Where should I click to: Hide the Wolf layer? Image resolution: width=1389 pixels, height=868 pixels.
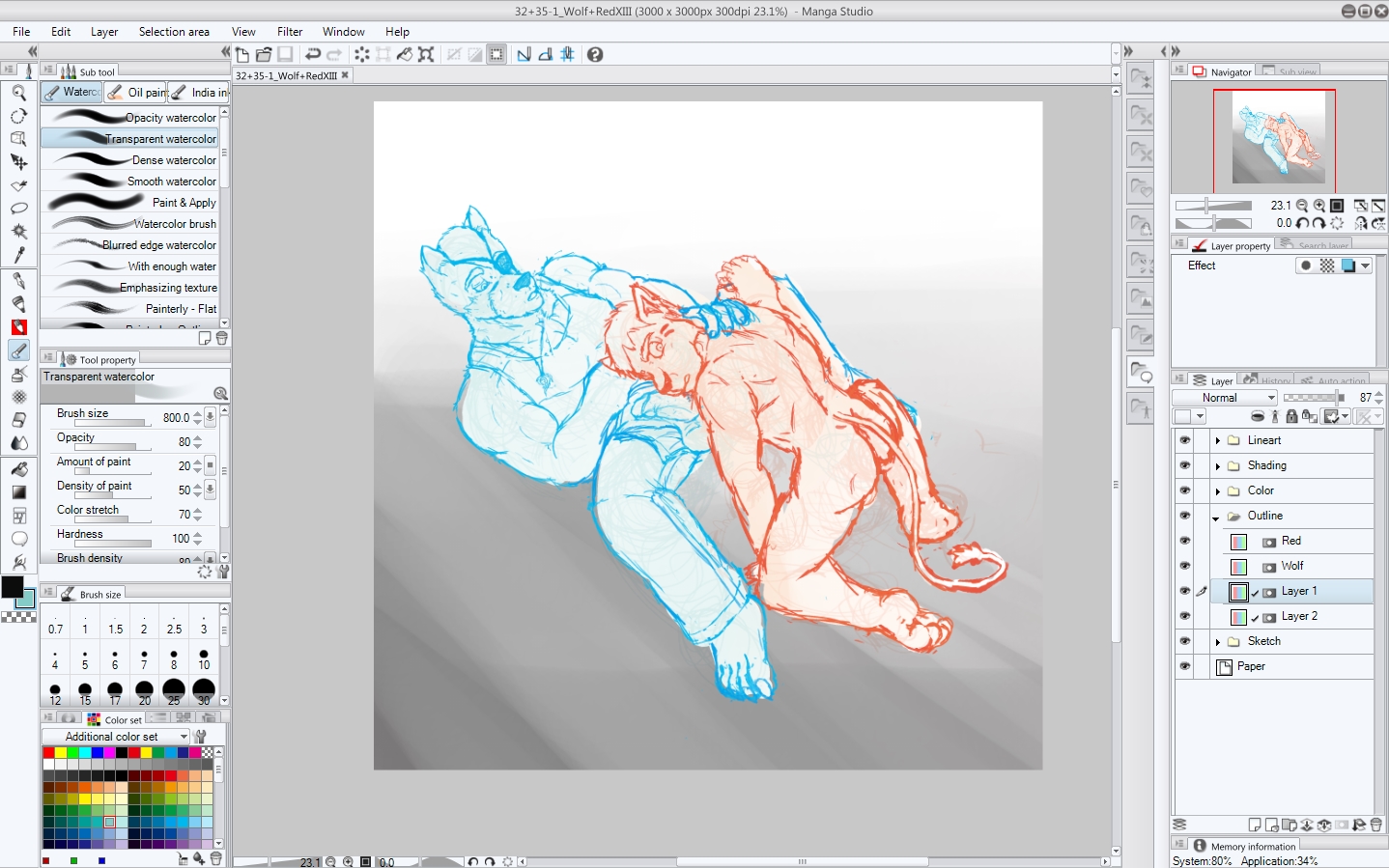(1185, 566)
